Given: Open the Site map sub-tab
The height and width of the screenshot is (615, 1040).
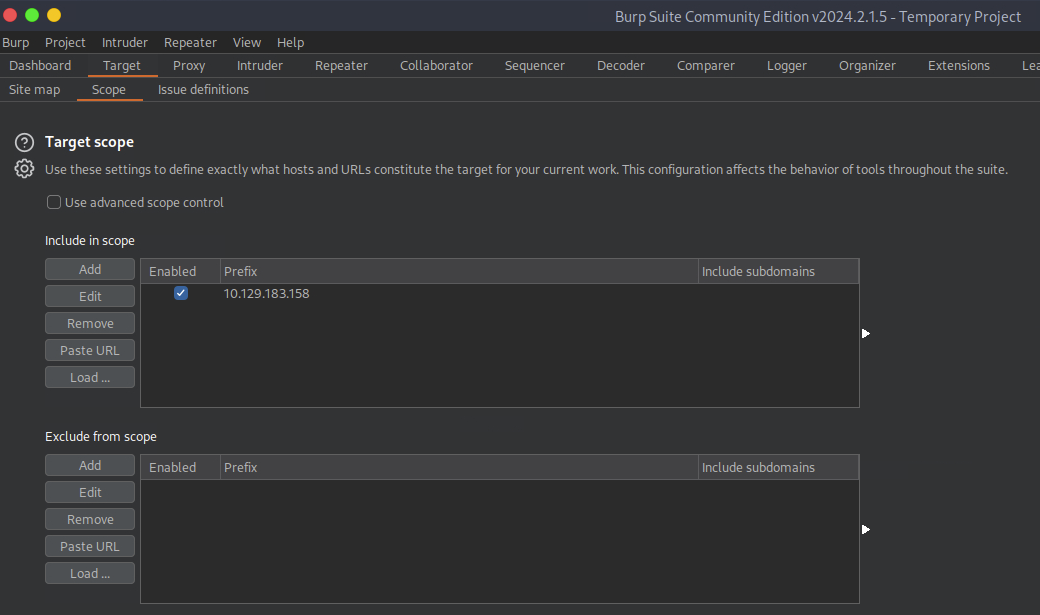Looking at the screenshot, I should coord(35,90).
